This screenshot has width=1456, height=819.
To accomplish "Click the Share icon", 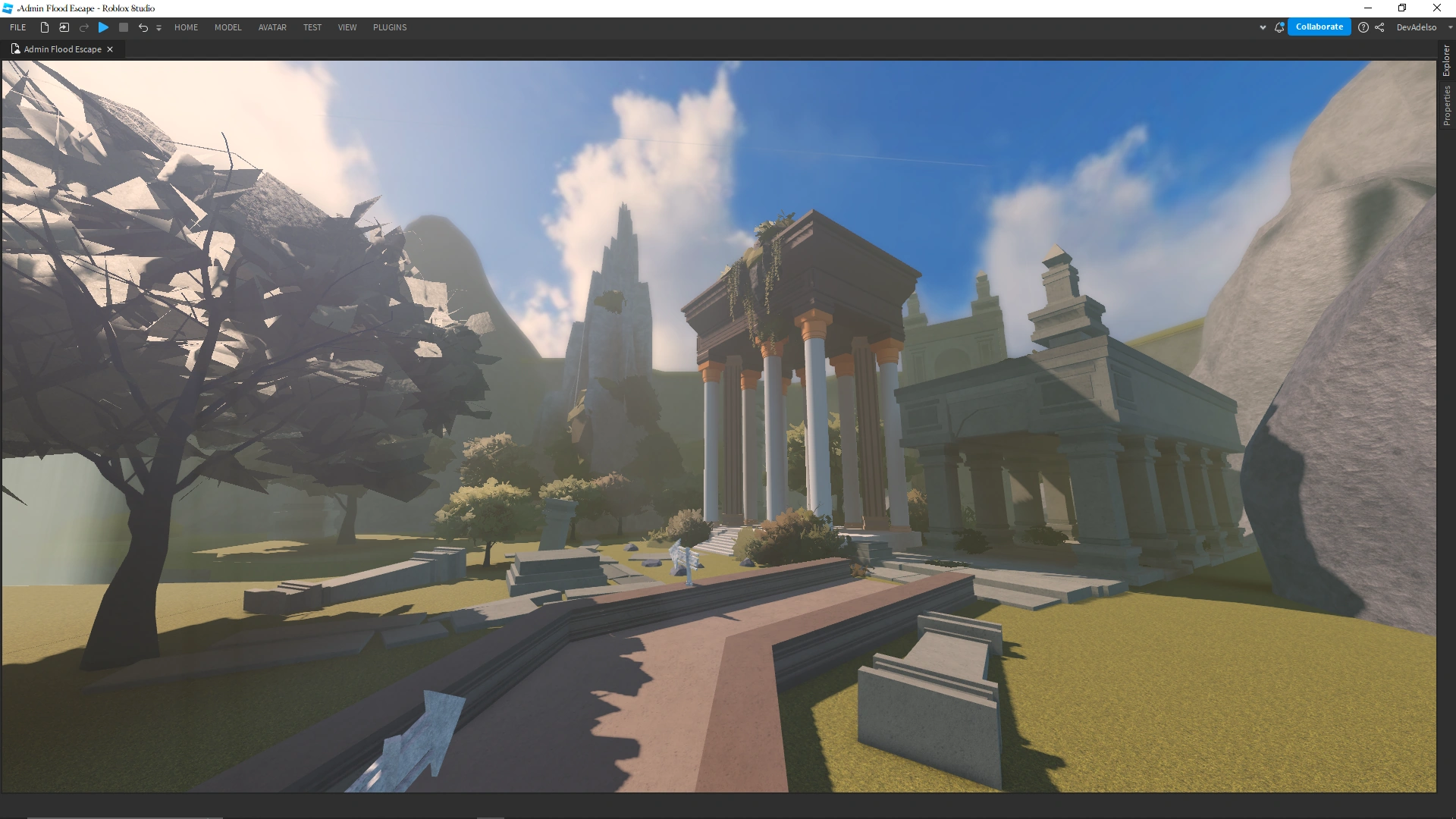I will [x=1379, y=27].
